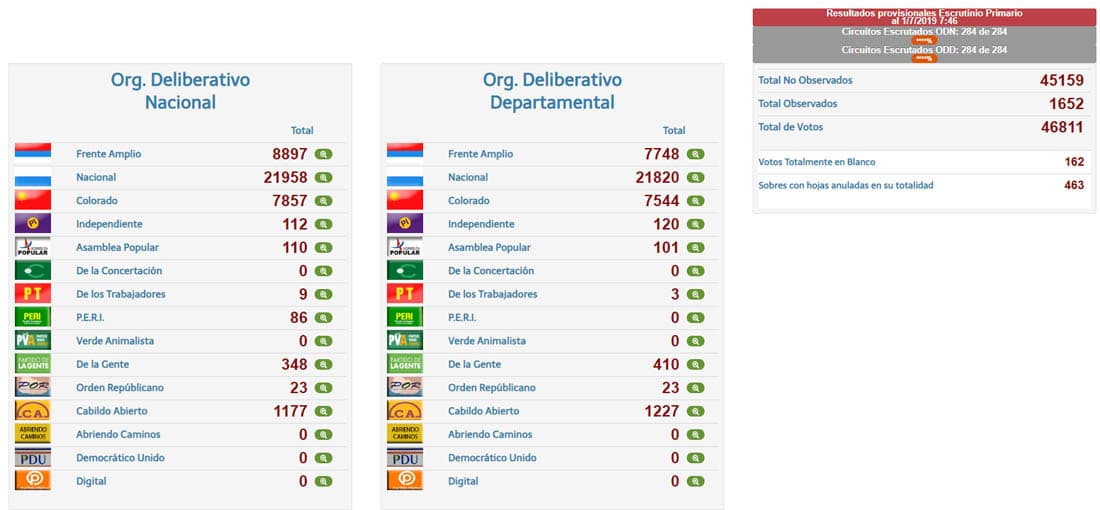Click Digital orange logo in Nacional panel

[x=33, y=481]
